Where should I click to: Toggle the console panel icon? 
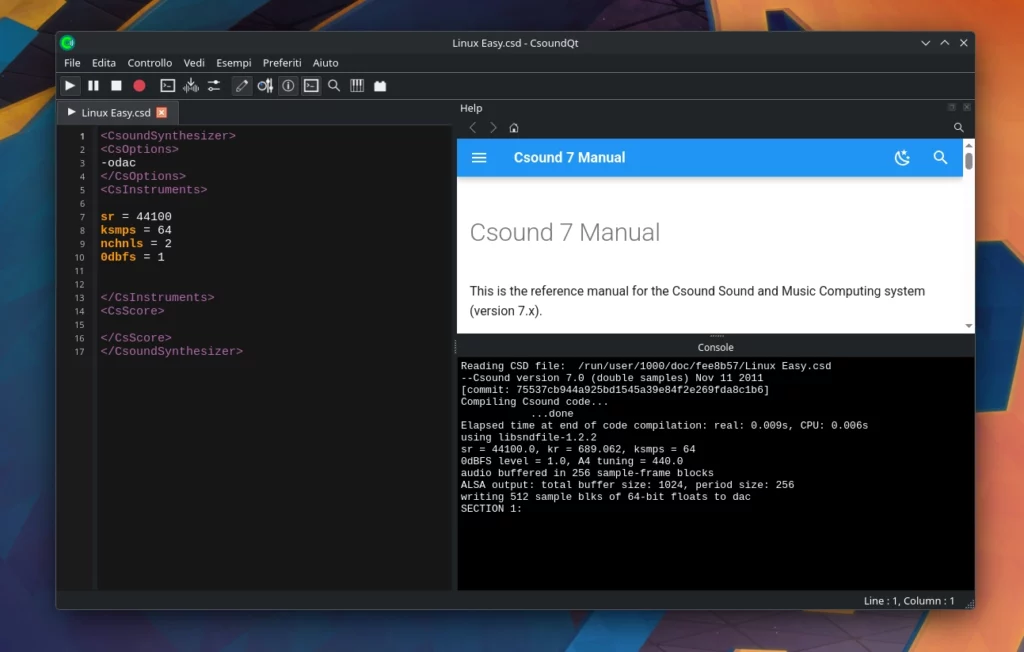(x=312, y=86)
